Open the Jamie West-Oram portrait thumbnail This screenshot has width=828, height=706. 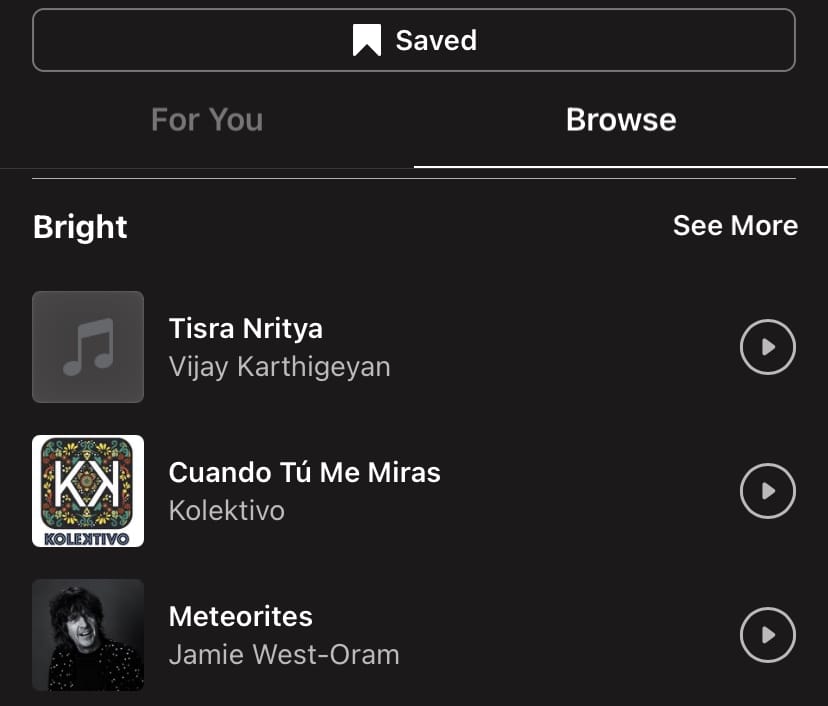click(x=88, y=635)
